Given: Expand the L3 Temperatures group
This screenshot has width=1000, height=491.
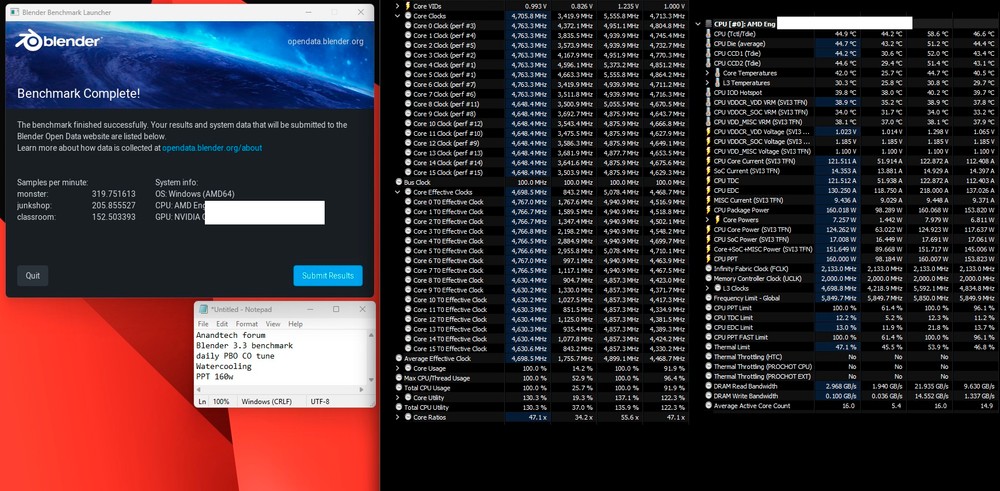Looking at the screenshot, I should [707, 83].
